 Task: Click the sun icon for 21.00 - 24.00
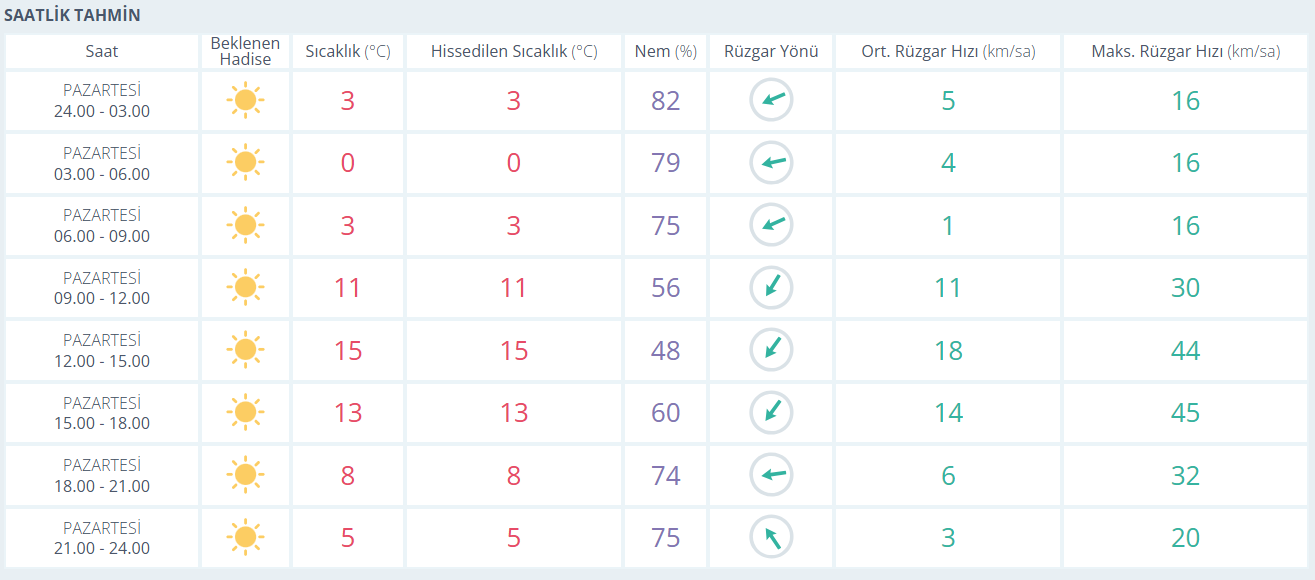coord(245,538)
